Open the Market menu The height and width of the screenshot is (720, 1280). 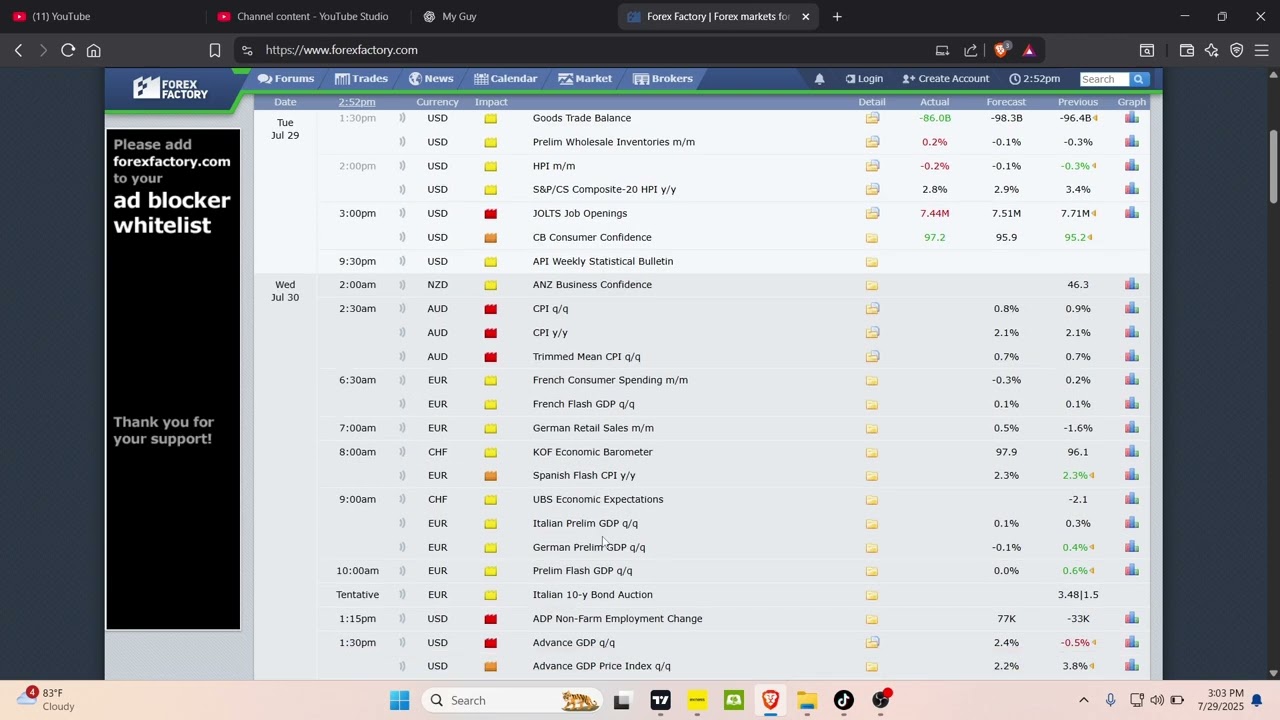click(x=585, y=79)
